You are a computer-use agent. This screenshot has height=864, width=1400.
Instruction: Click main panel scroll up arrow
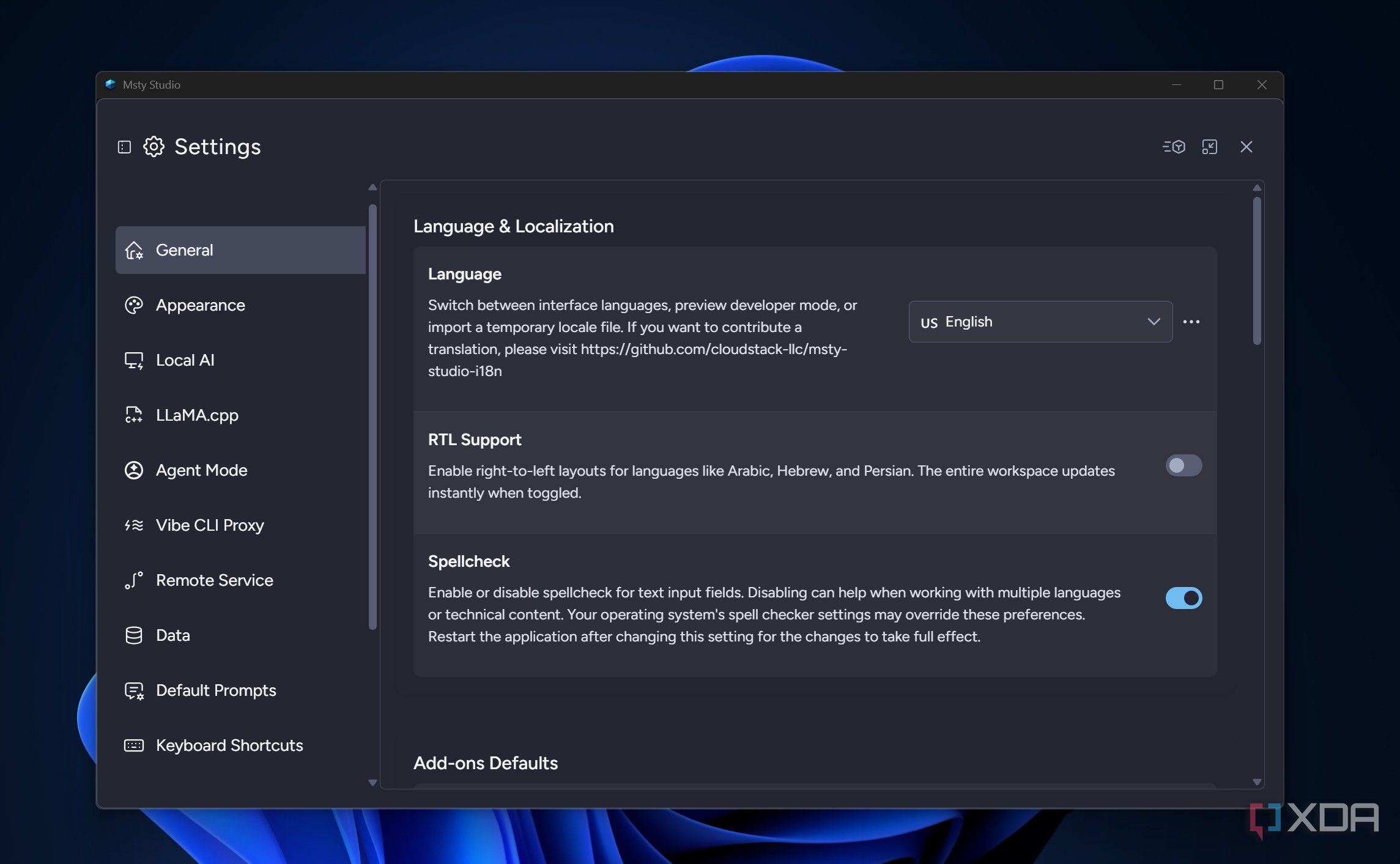click(1257, 188)
